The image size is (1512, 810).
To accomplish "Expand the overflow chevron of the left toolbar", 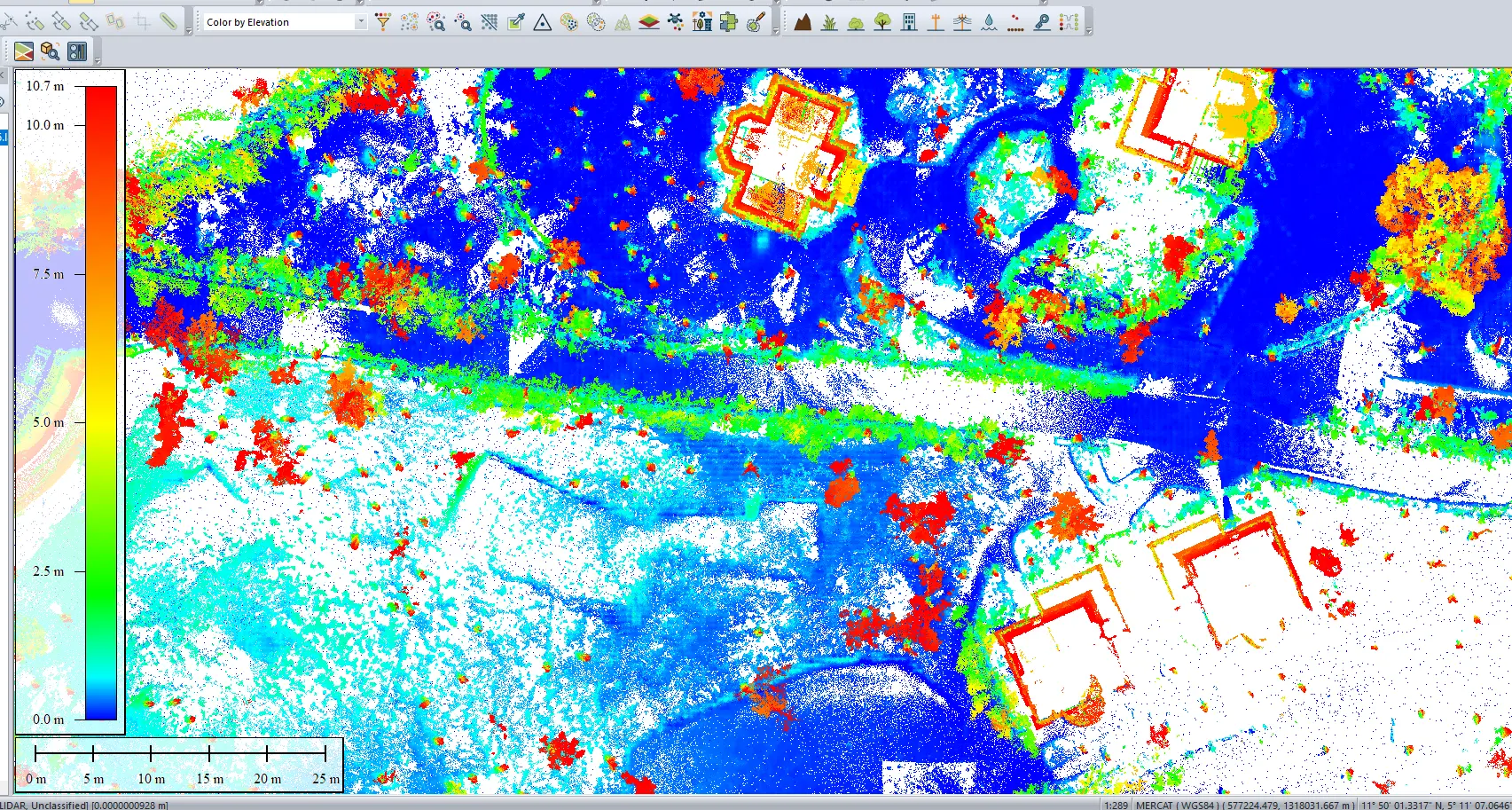I will (x=189, y=29).
